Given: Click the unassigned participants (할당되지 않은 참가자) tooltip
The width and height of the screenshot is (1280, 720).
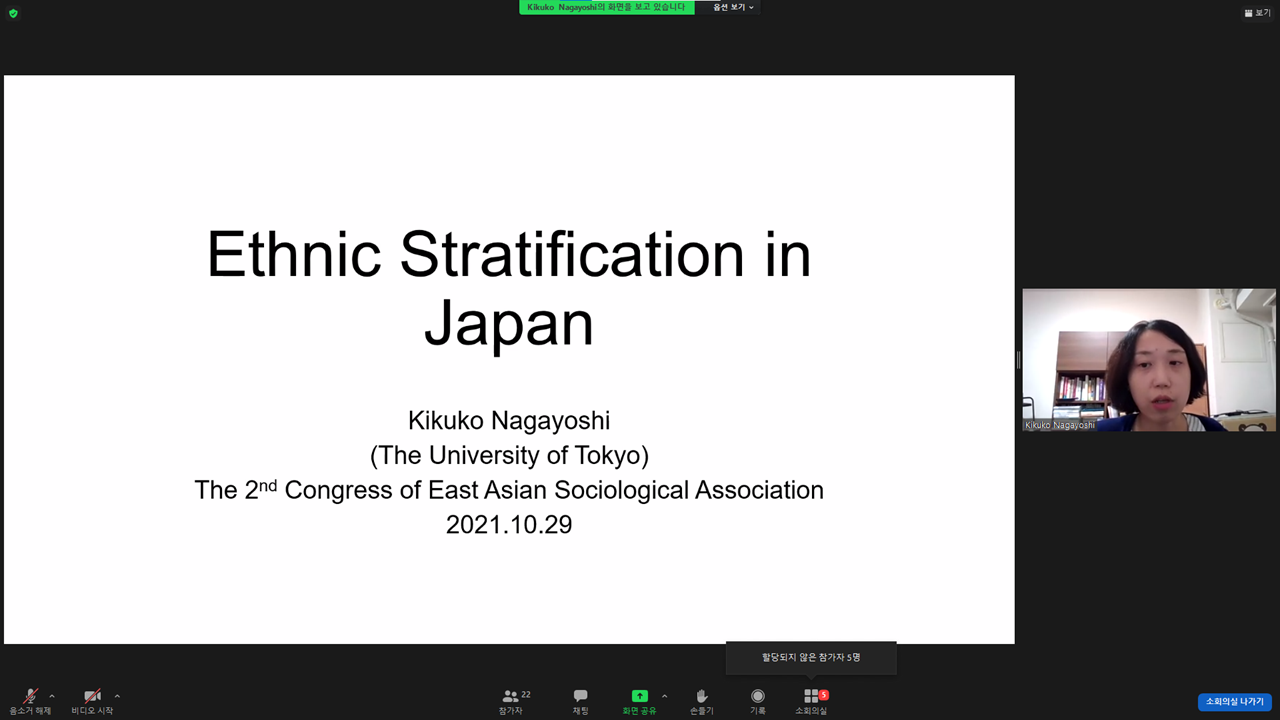Looking at the screenshot, I should tap(811, 657).
